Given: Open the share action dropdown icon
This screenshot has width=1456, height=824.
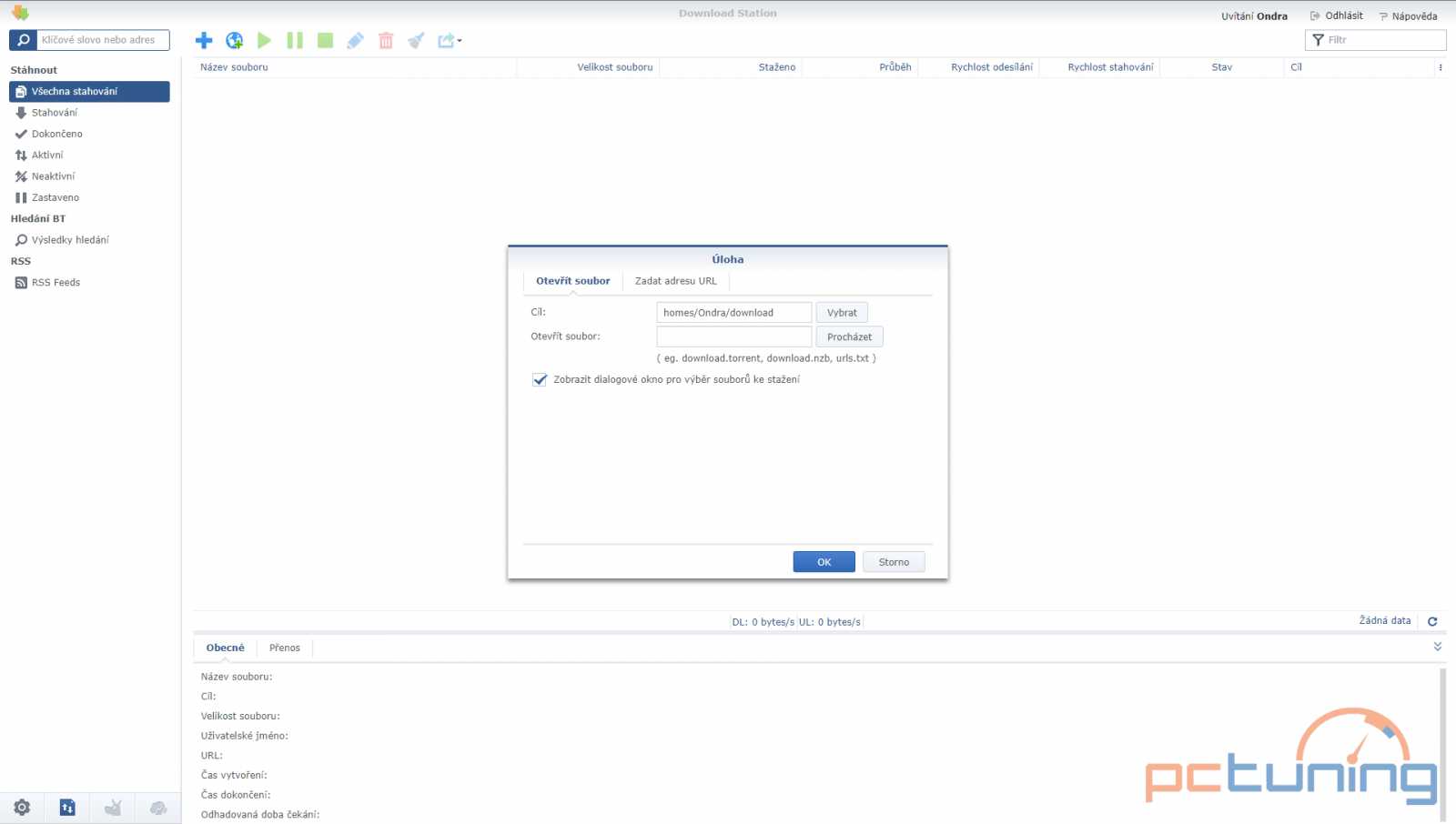Looking at the screenshot, I should tap(450, 40).
